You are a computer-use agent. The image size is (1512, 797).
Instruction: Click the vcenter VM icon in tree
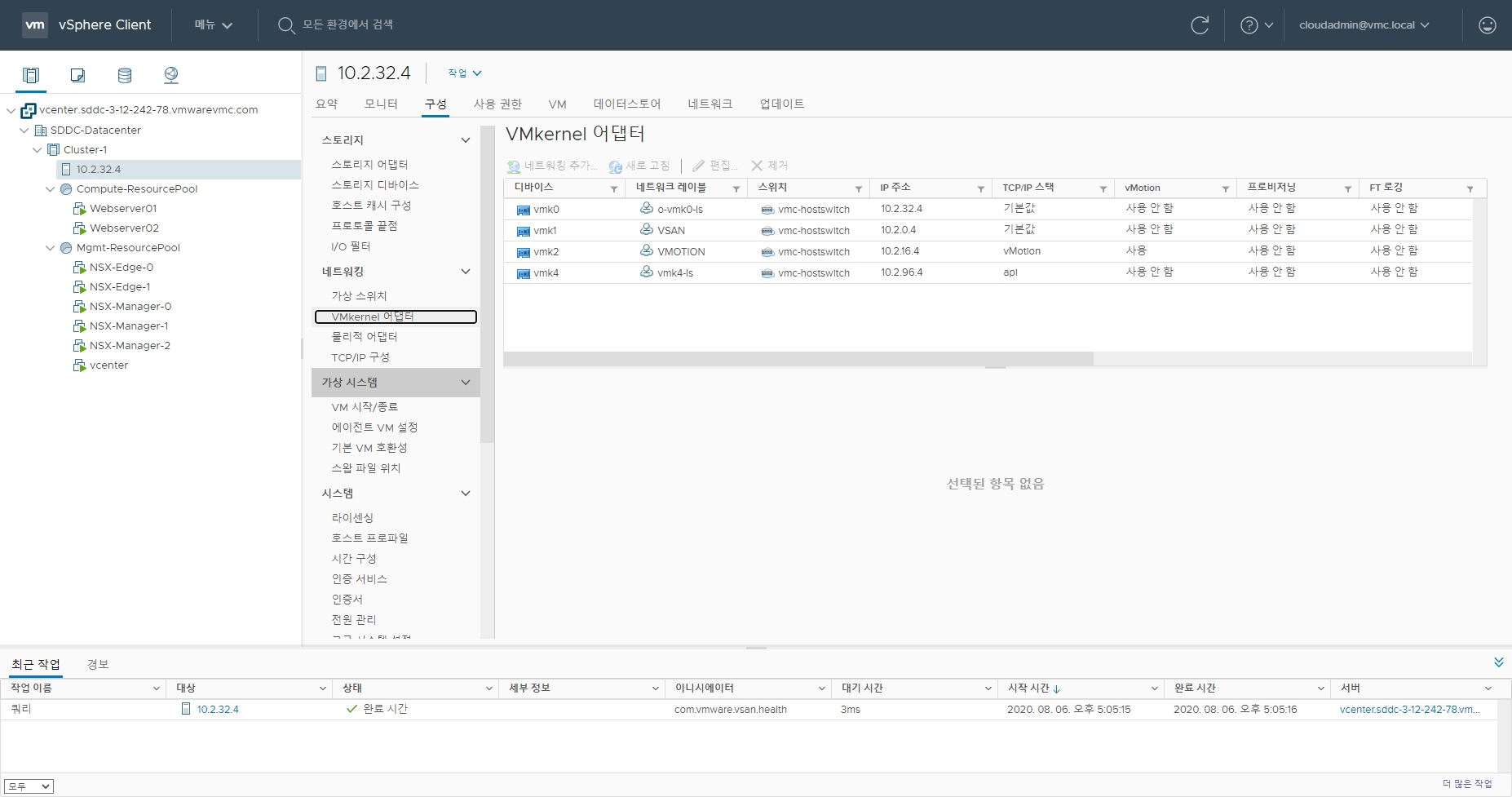[x=80, y=365]
